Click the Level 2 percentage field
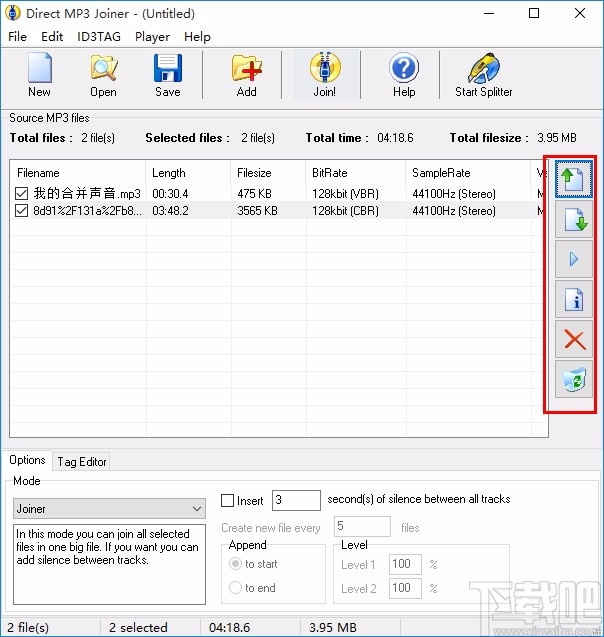Image resolution: width=604 pixels, height=637 pixels. click(x=405, y=588)
